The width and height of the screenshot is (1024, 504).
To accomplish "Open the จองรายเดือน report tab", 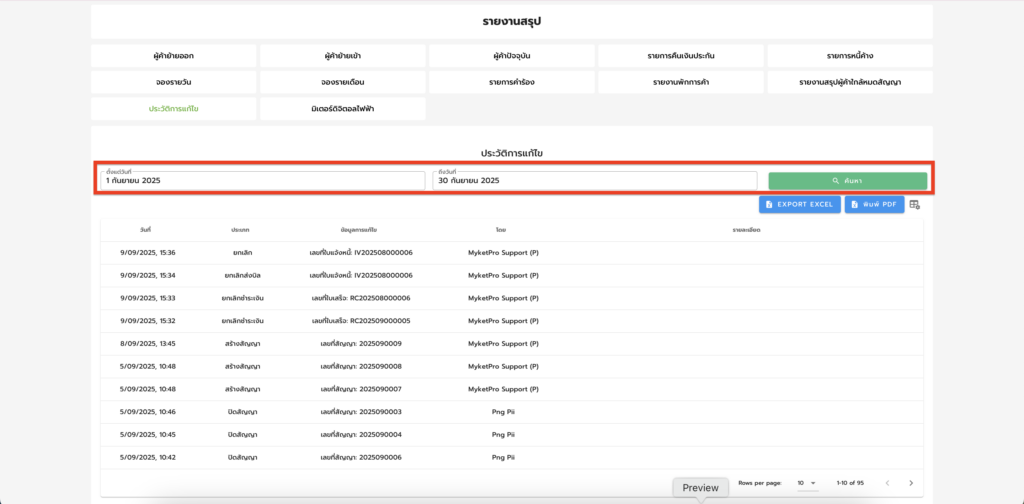I will coord(343,82).
